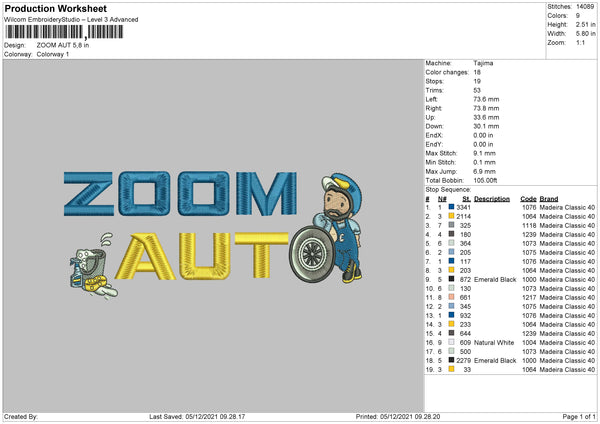Image resolution: width=600 pixels, height=424 pixels.
Task: Click the Left value 73.6 mm
Action: click(486, 99)
